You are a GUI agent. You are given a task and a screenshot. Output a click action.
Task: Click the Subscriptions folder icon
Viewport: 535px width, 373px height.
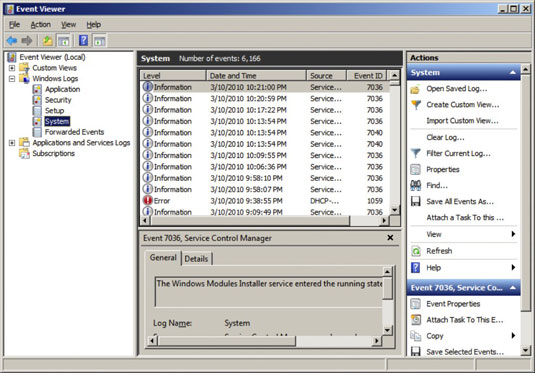click(24, 154)
